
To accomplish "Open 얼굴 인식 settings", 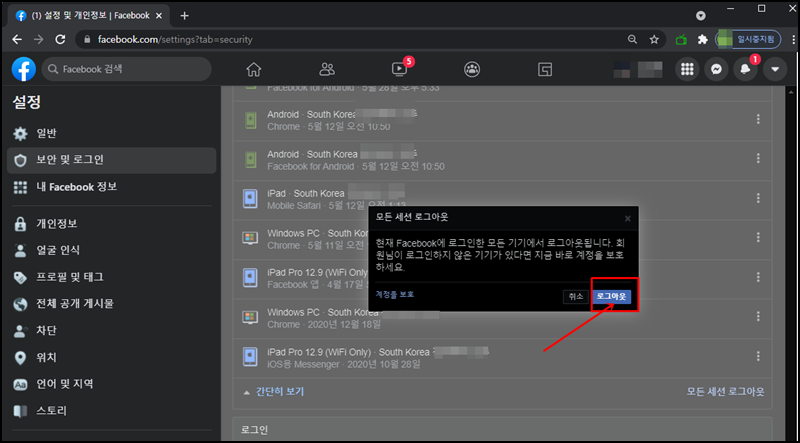I will [112, 250].
